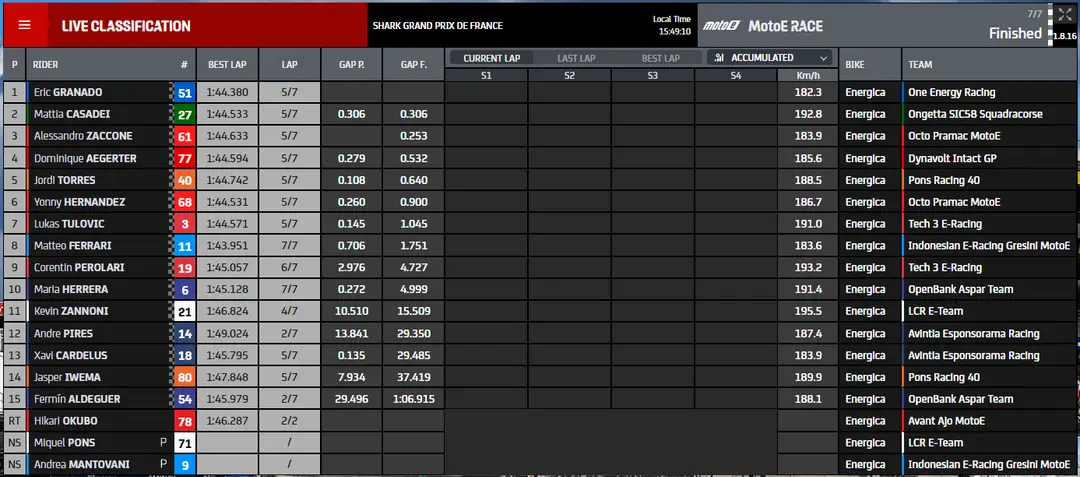Select rider Mattia CASADEI

click(x=72, y=114)
